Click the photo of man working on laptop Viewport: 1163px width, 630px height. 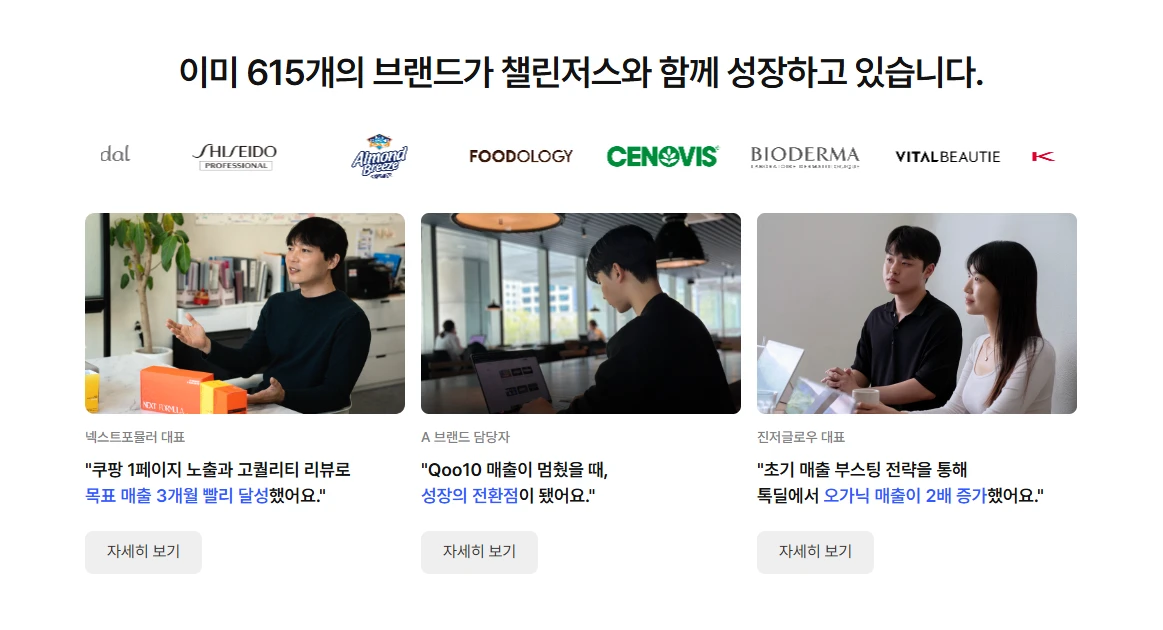click(581, 313)
